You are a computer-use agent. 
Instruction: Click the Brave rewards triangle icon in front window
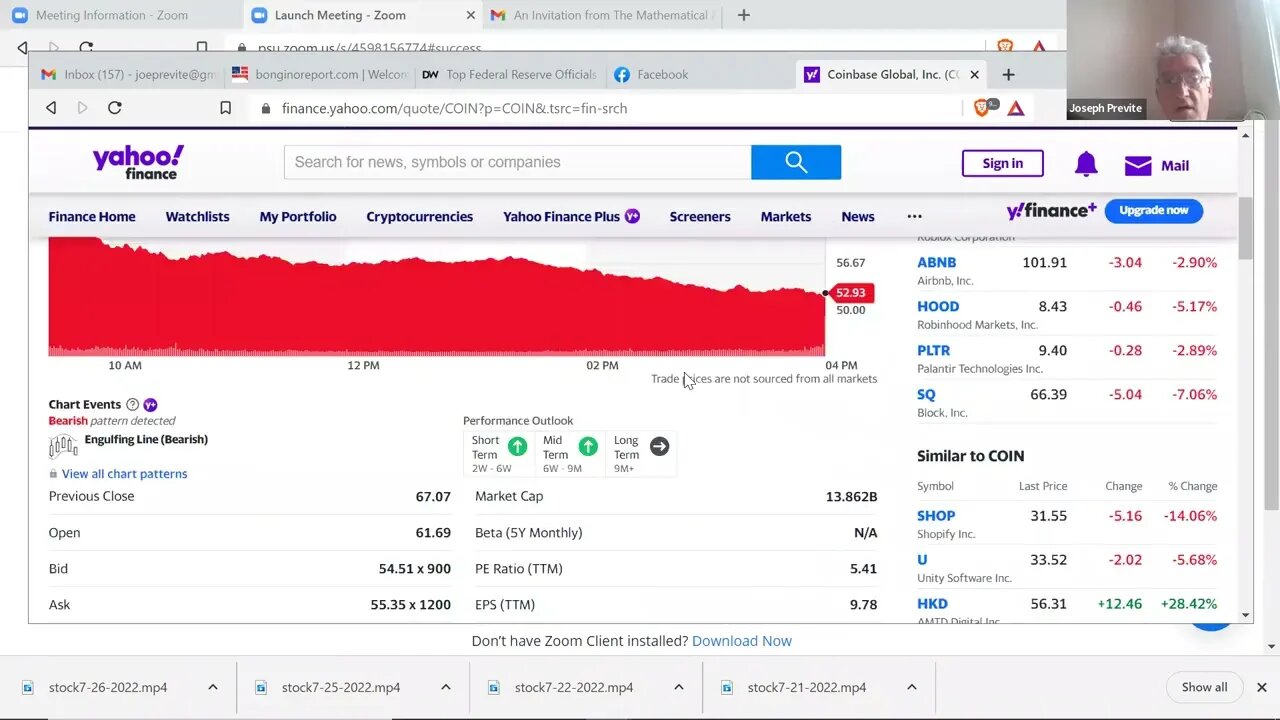click(x=1016, y=108)
